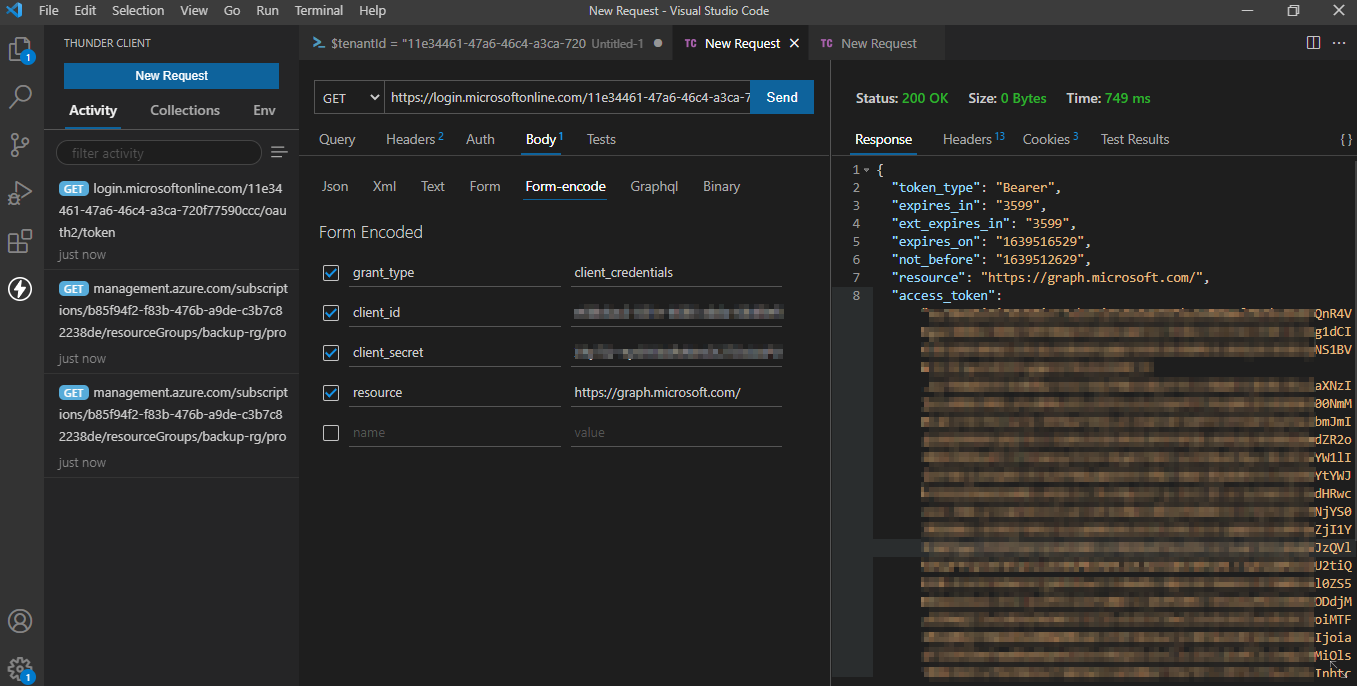Image resolution: width=1357 pixels, height=686 pixels.
Task: Select the Json body type
Action: [335, 186]
